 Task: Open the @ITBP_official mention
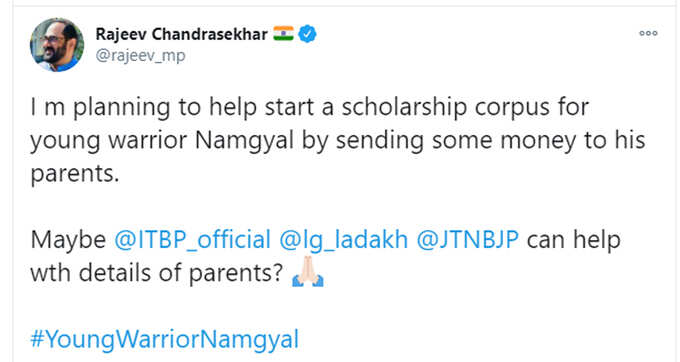193,240
